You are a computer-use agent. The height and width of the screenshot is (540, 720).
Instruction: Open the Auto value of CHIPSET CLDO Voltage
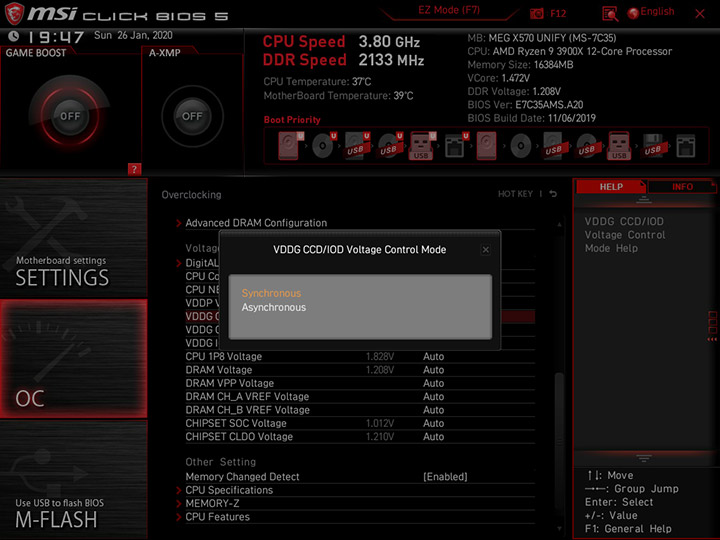pos(433,436)
